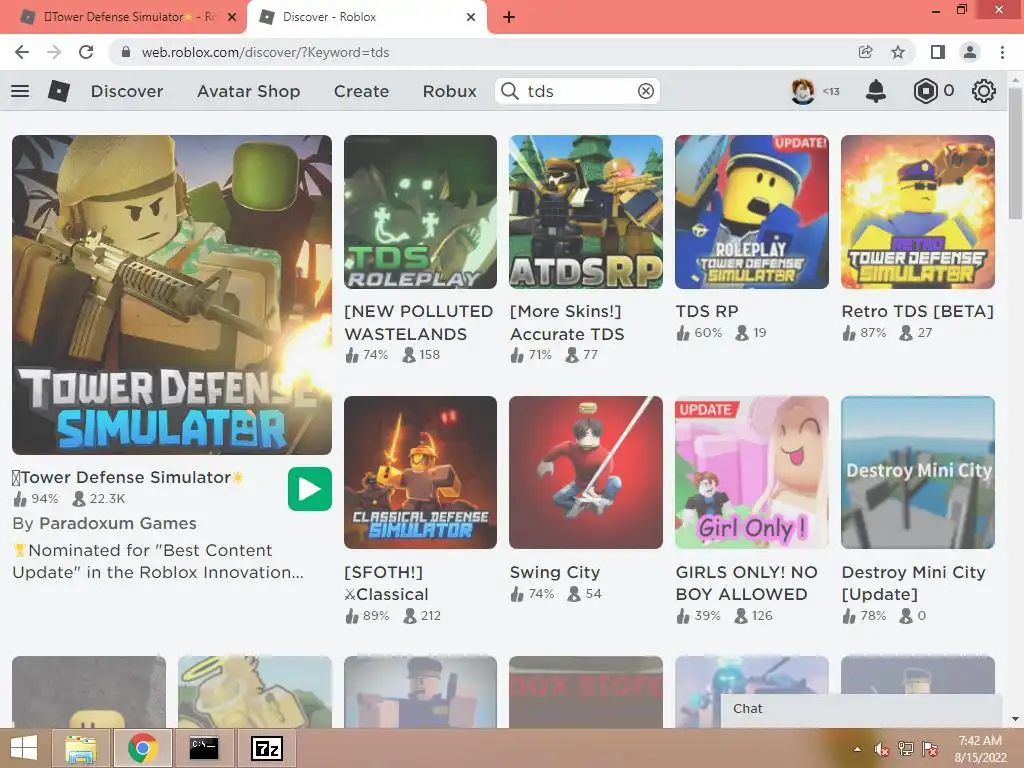This screenshot has width=1024, height=768.
Task: Open a new browser tab
Action: coord(509,17)
